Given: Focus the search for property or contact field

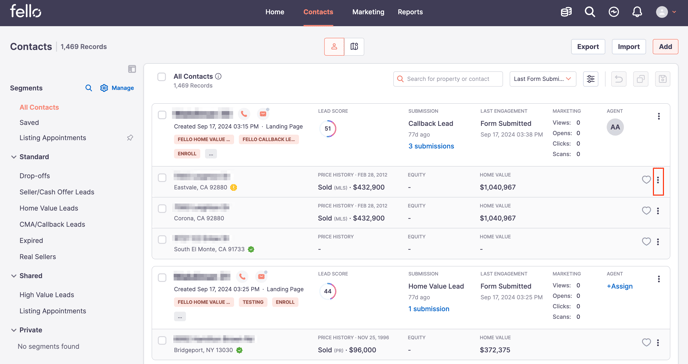Looking at the screenshot, I should tap(448, 79).
